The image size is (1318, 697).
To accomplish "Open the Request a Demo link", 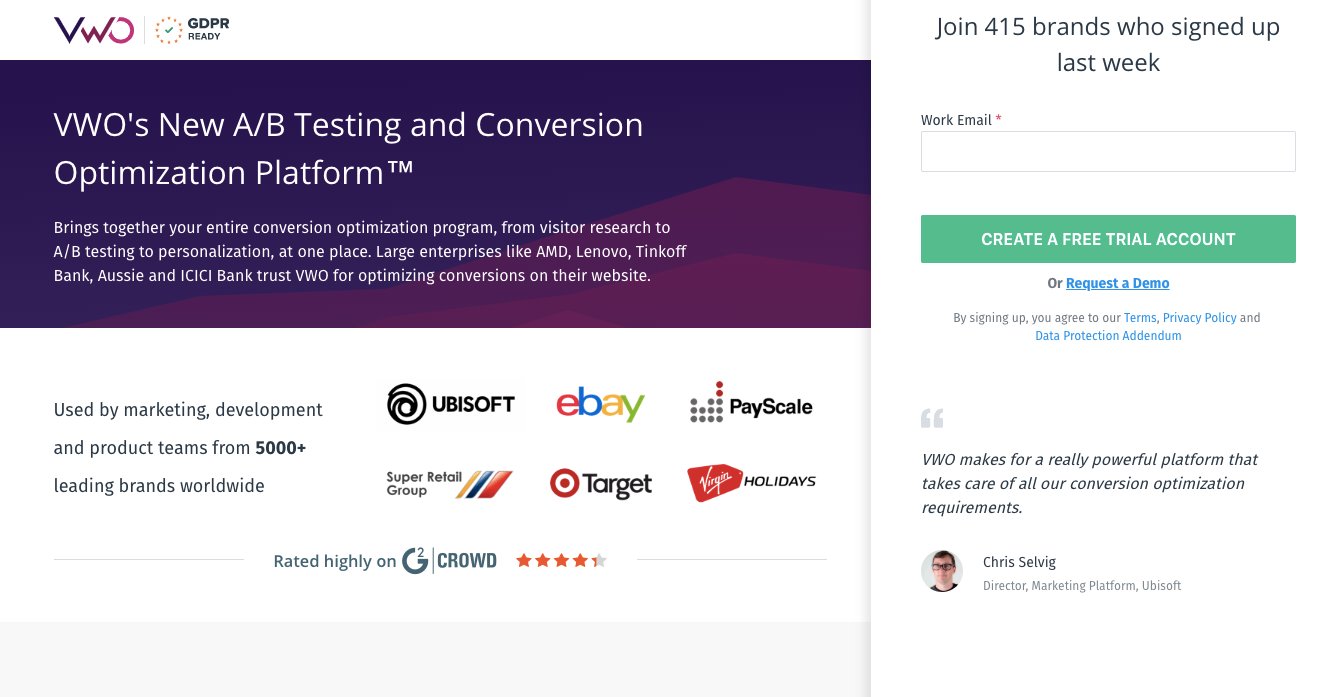I will click(1117, 283).
